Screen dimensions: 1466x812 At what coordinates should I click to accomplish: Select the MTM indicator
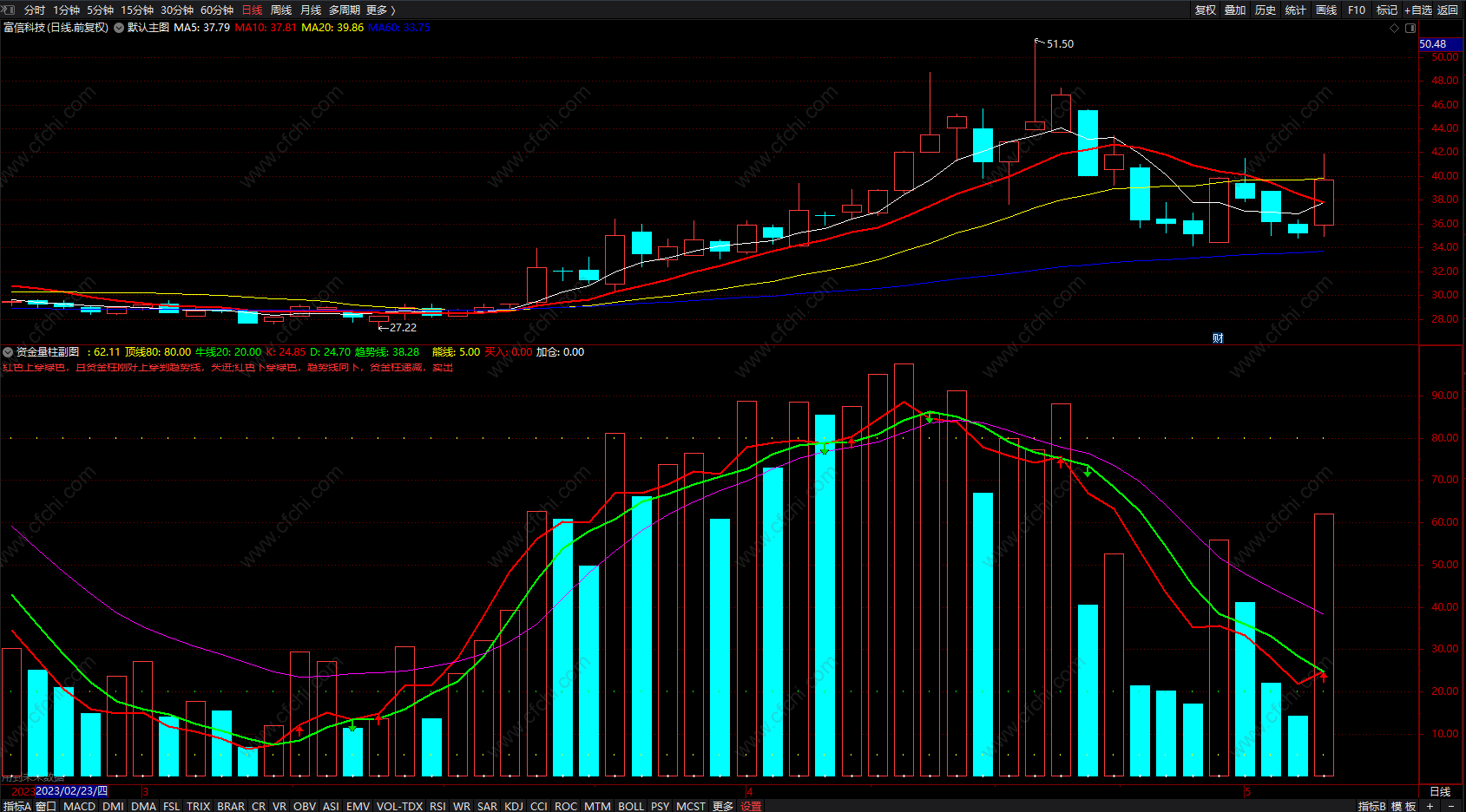pyautogui.click(x=597, y=806)
